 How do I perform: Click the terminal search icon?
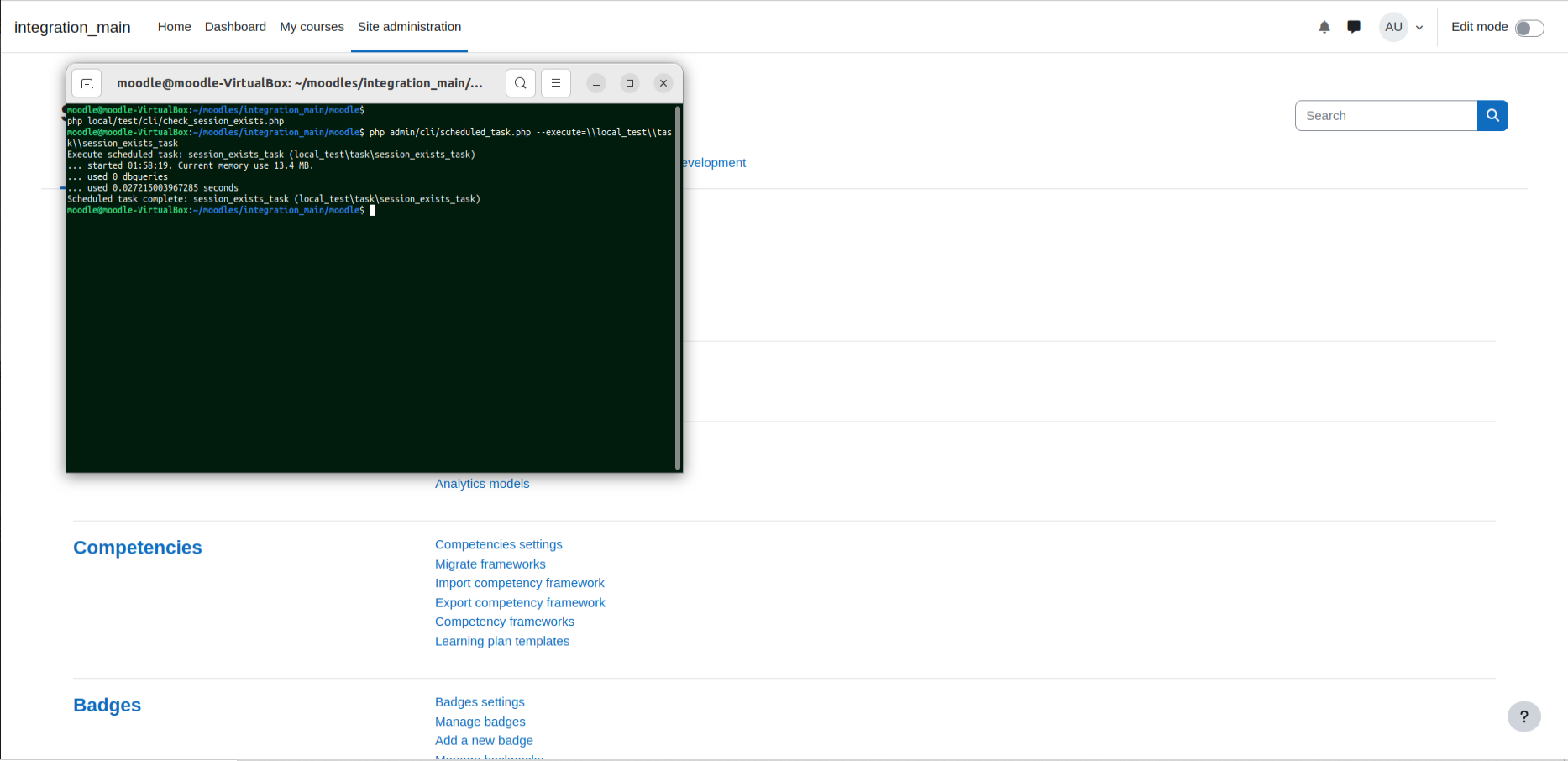coord(521,83)
